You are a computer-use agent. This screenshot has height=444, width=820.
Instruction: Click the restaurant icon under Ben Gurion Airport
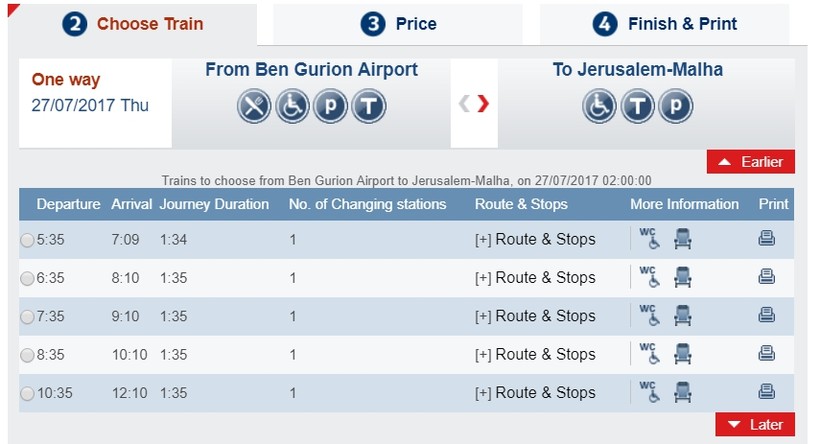254,106
